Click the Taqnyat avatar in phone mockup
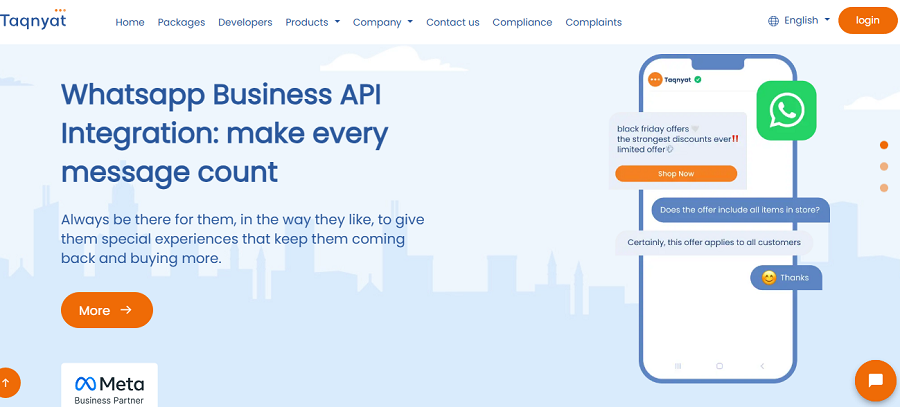This screenshot has height=407, width=900. click(x=655, y=80)
